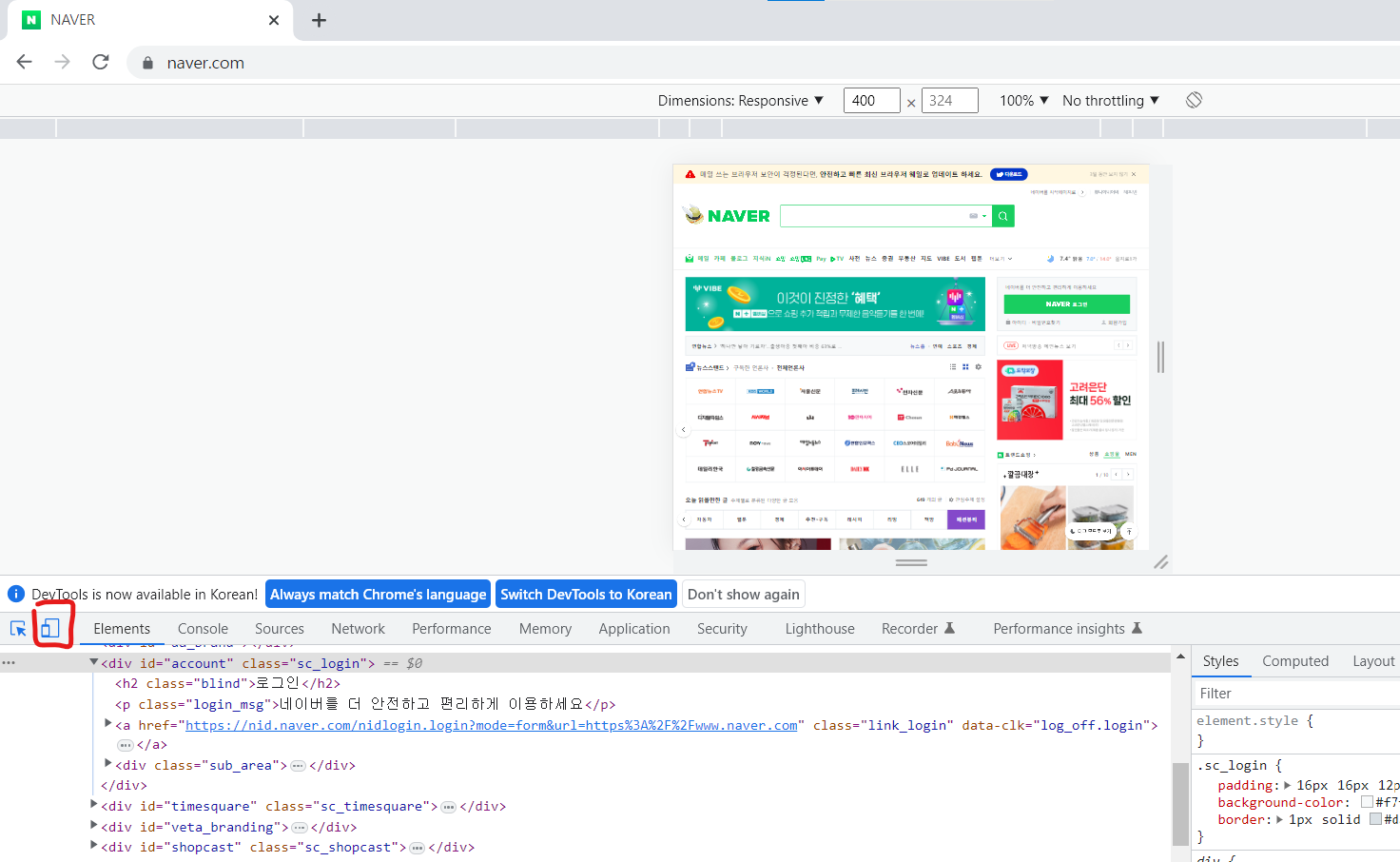1400x862 pixels.
Task: Open the nid.naver.com login href link
Action: coord(492,725)
